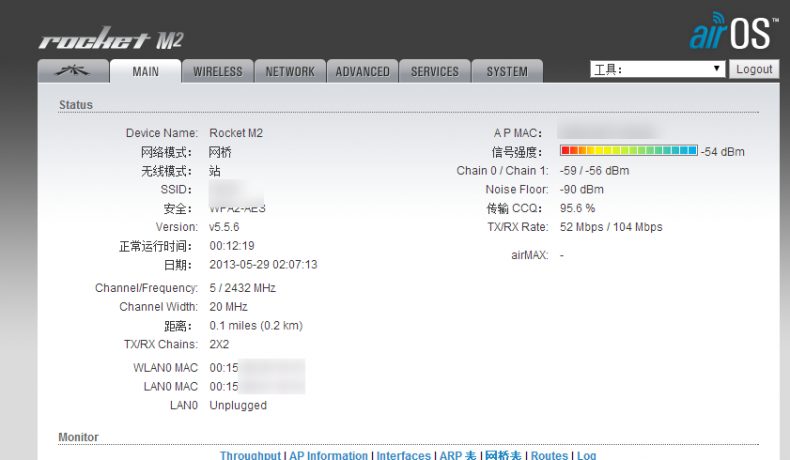Click the Rocket M2 product logo
The image size is (790, 460).
(x=111, y=39)
